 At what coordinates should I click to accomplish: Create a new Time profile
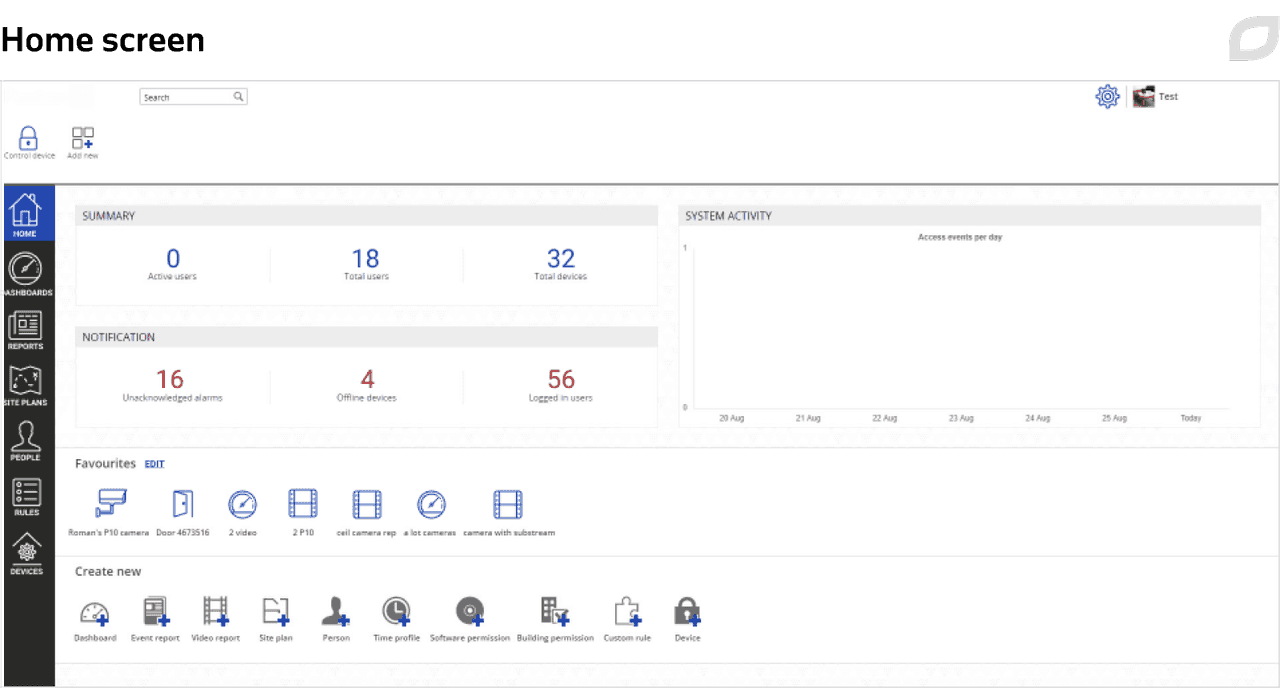click(x=396, y=612)
